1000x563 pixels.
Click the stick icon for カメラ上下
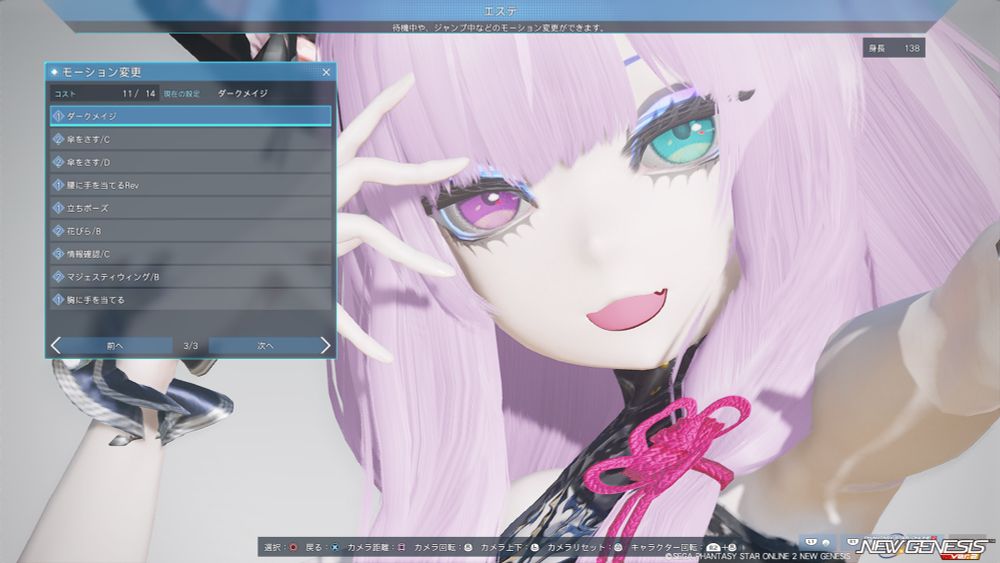(x=535, y=547)
